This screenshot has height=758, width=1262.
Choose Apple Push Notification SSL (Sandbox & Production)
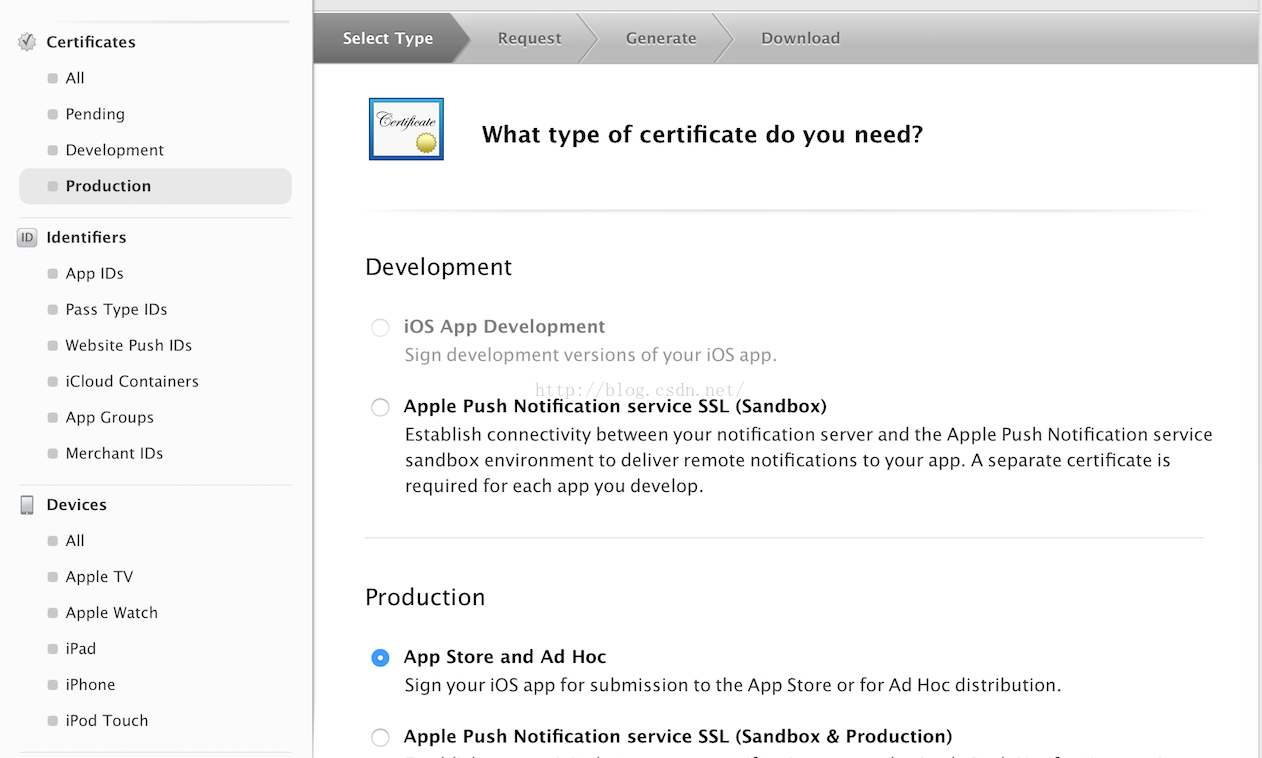coord(380,738)
